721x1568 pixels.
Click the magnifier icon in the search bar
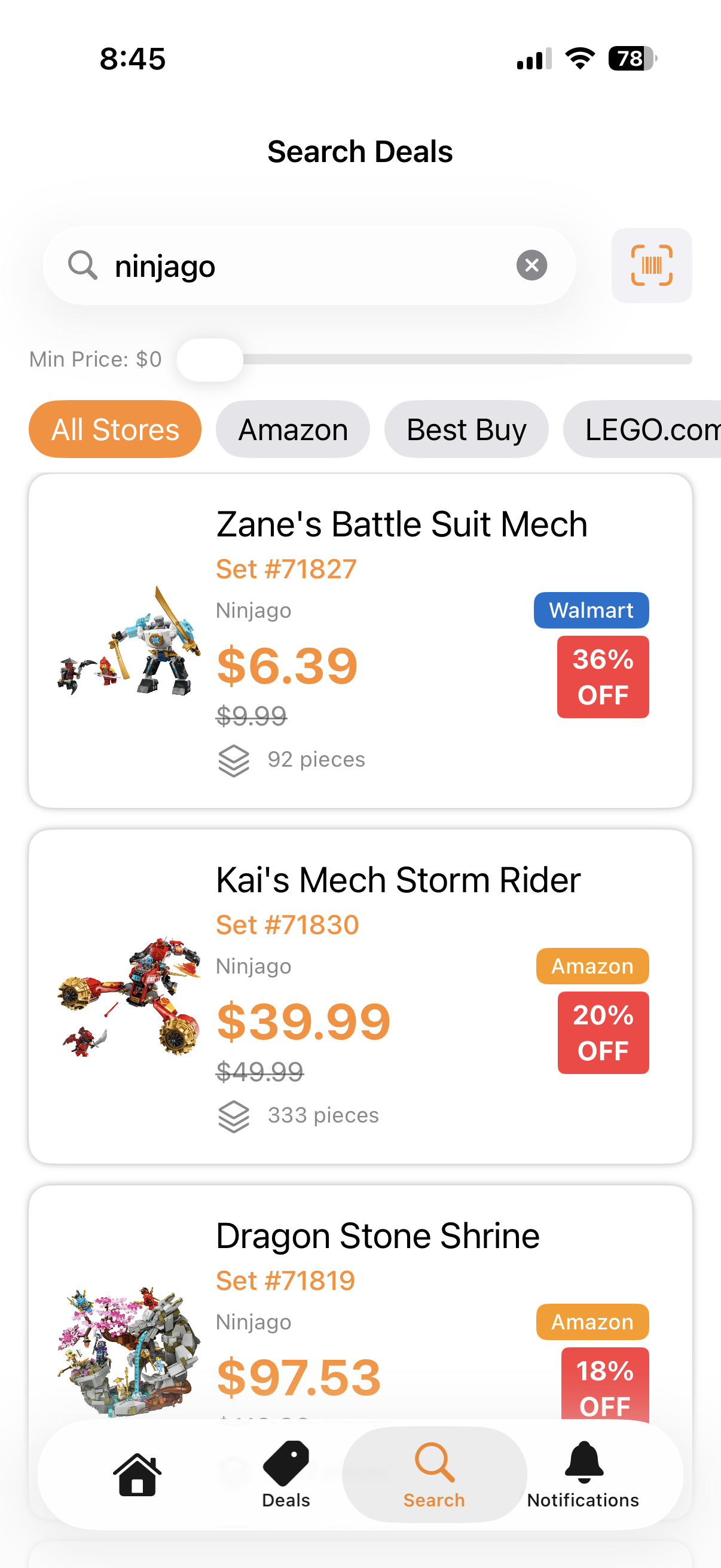click(x=83, y=266)
